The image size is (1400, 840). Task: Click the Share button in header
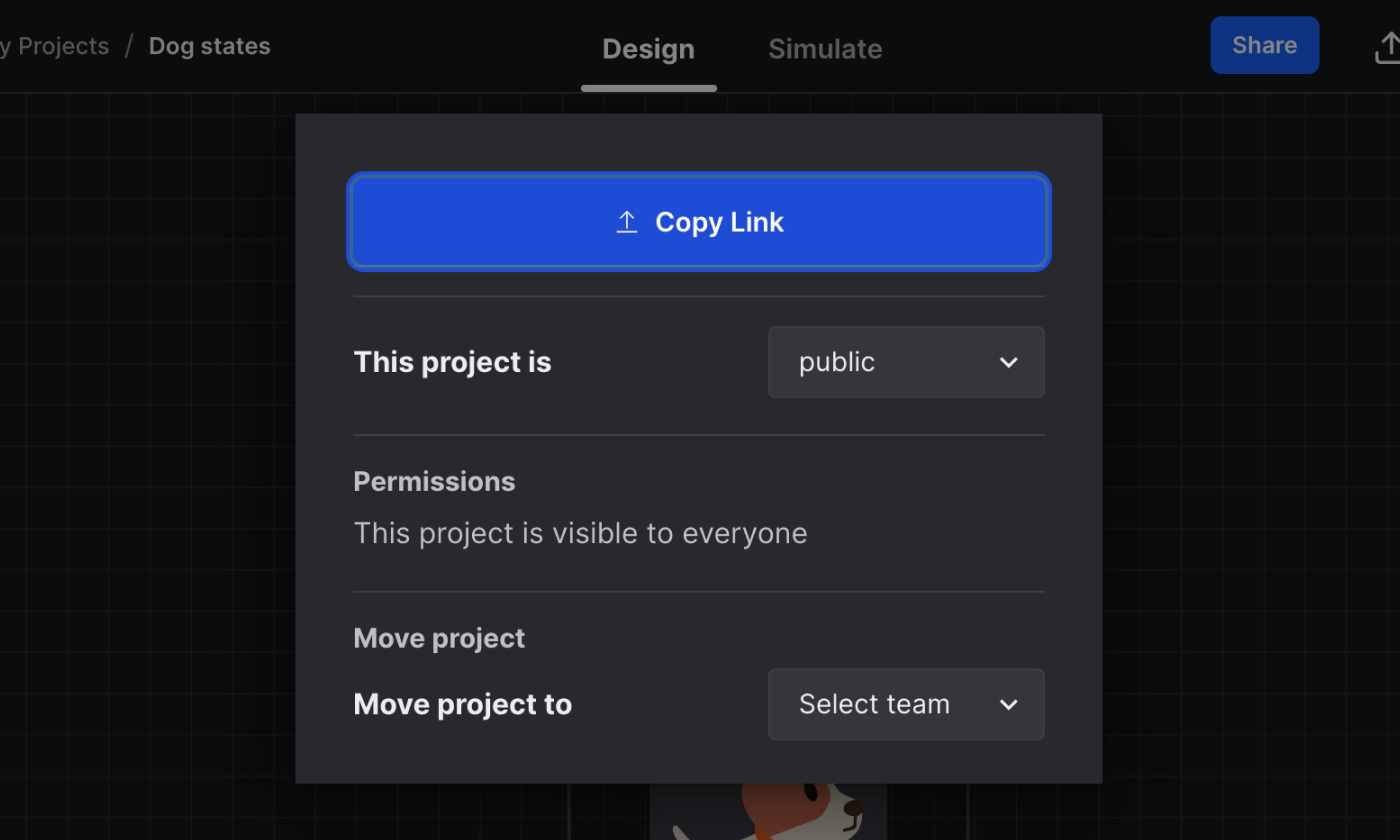(x=1264, y=45)
